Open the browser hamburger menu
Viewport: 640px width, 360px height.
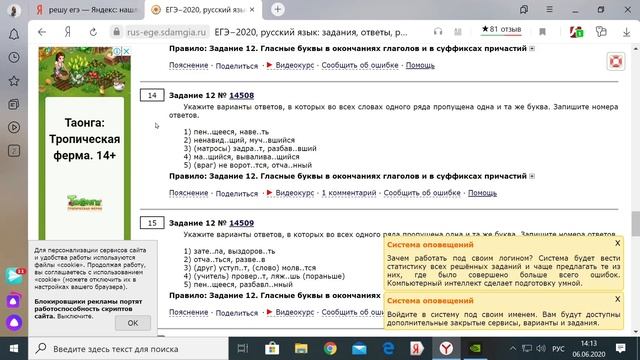tap(549, 9)
